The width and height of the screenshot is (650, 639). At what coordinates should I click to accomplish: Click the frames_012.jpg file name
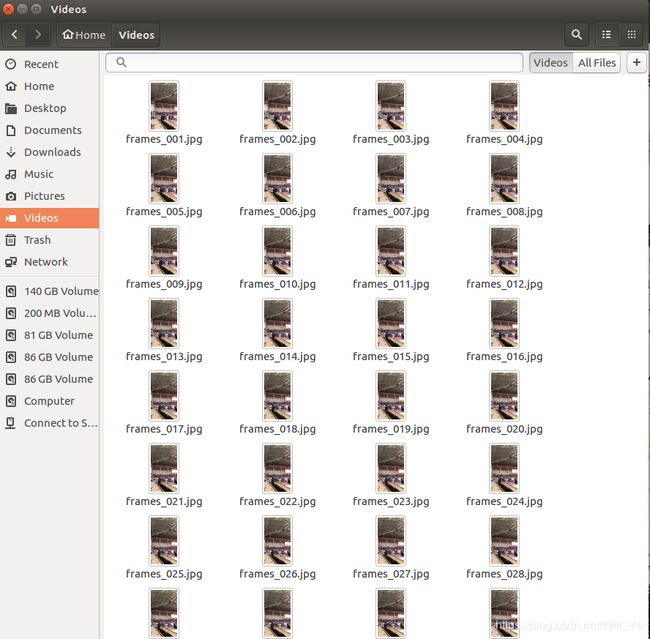pos(504,284)
